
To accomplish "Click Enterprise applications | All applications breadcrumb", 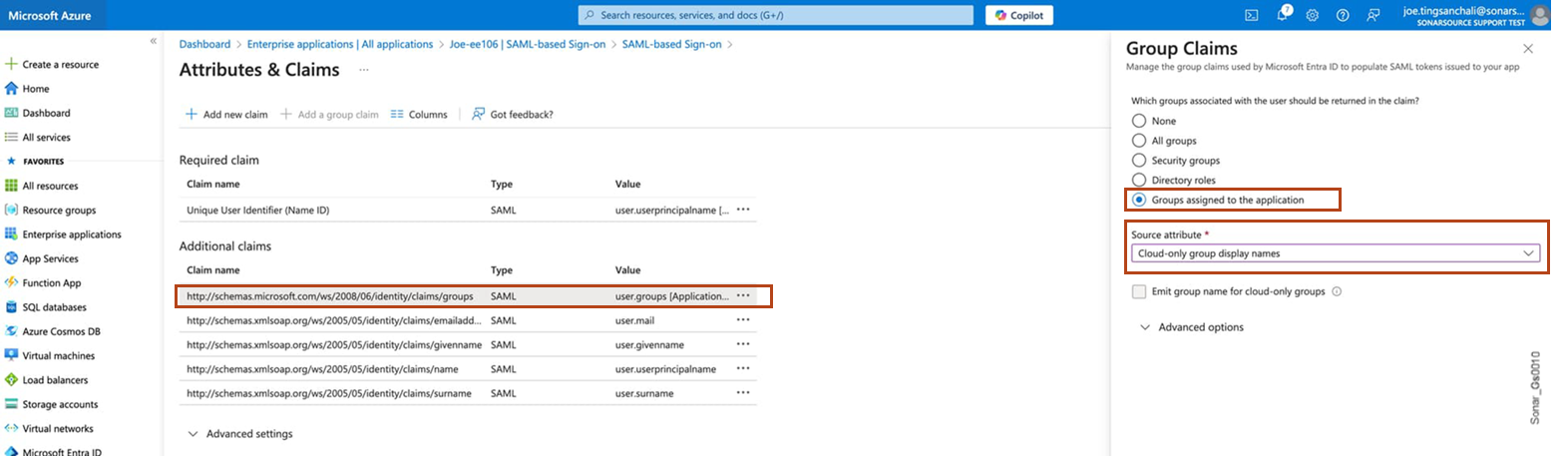I will coord(340,44).
